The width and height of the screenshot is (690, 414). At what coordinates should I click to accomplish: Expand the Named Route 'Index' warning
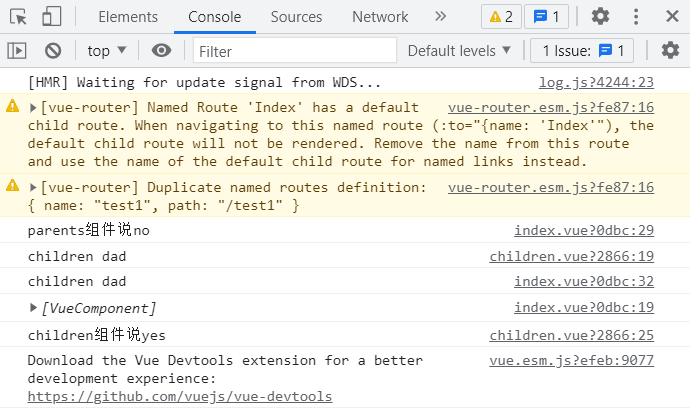tap(33, 108)
